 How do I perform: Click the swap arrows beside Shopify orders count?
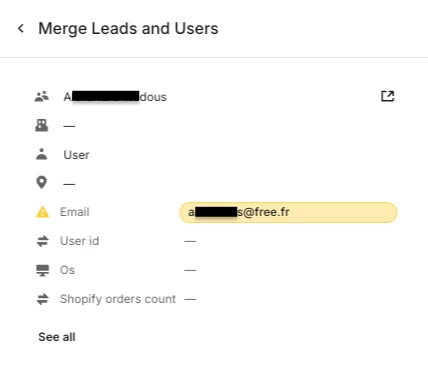pyautogui.click(x=42, y=299)
